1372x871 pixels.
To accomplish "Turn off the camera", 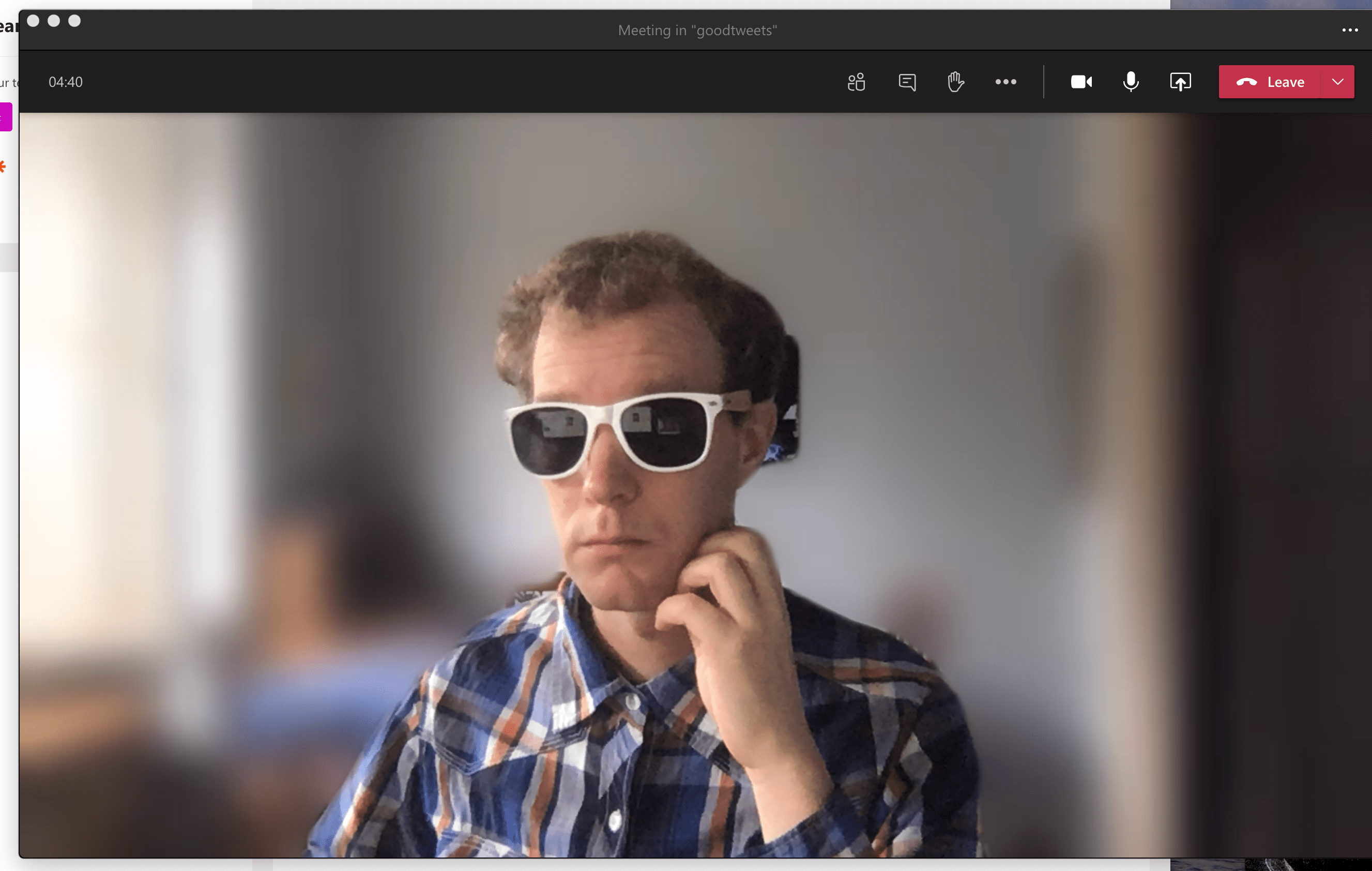I will (1081, 82).
